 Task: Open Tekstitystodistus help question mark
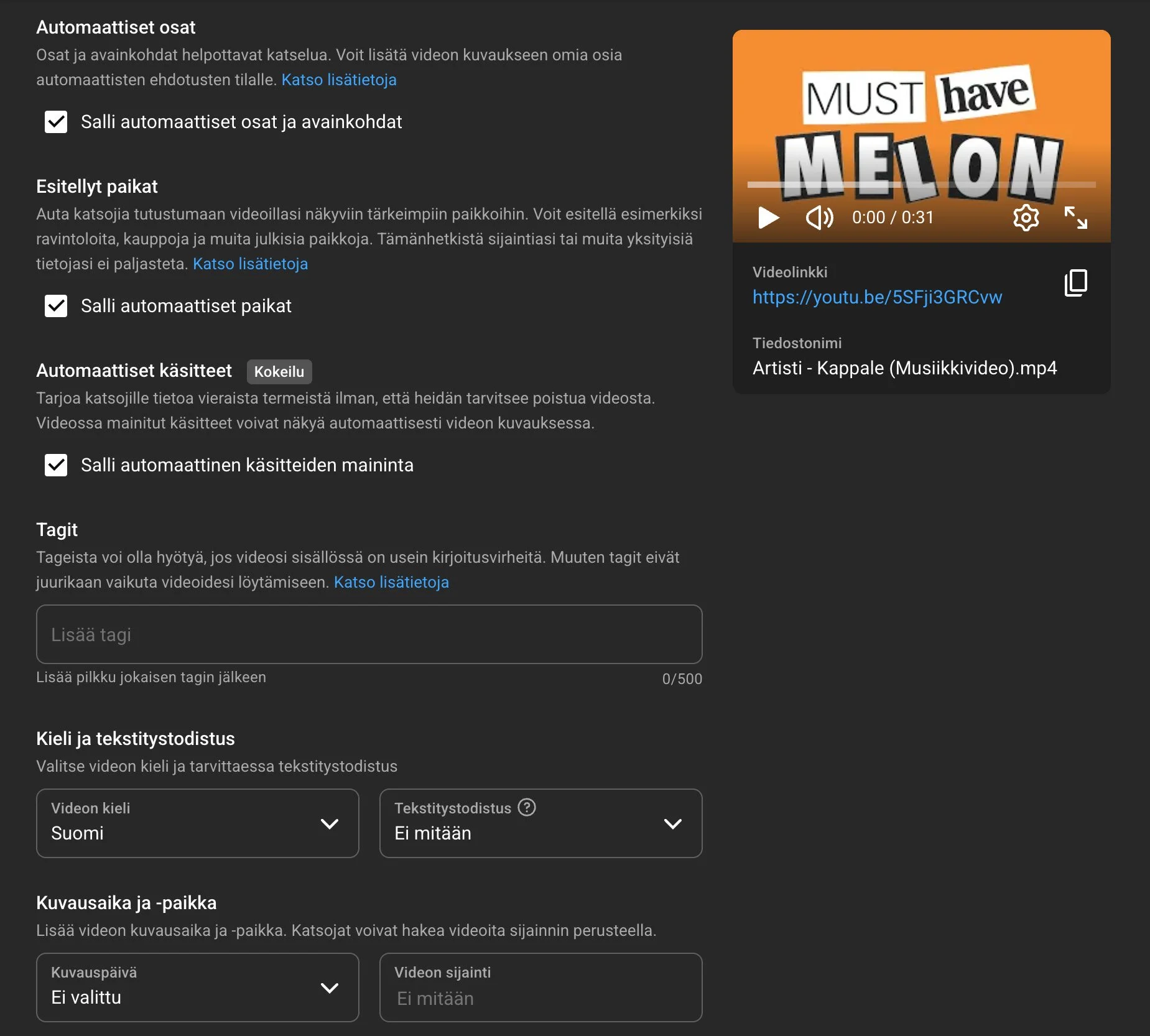coord(527,807)
